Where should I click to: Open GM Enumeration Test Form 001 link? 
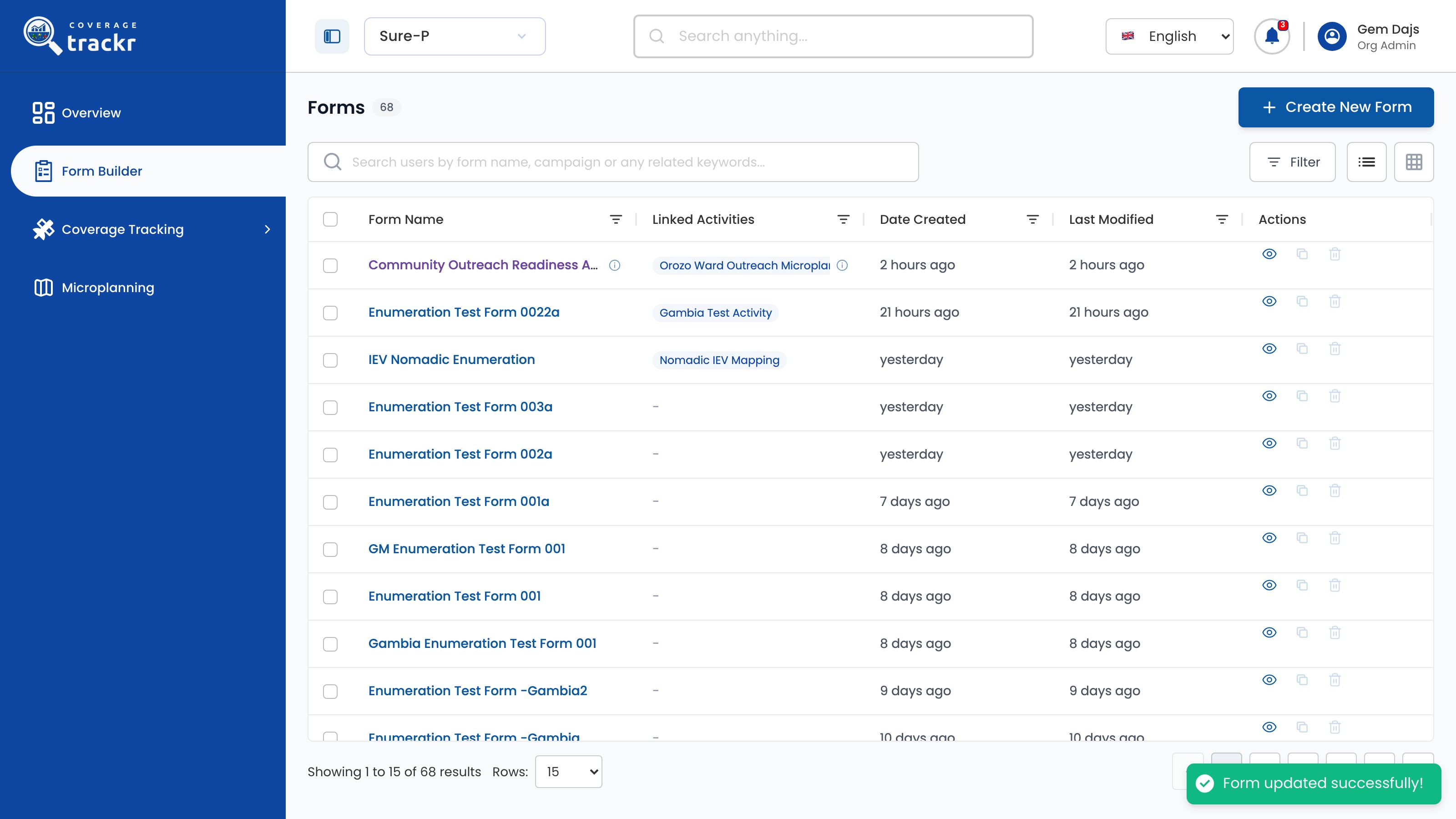467,549
